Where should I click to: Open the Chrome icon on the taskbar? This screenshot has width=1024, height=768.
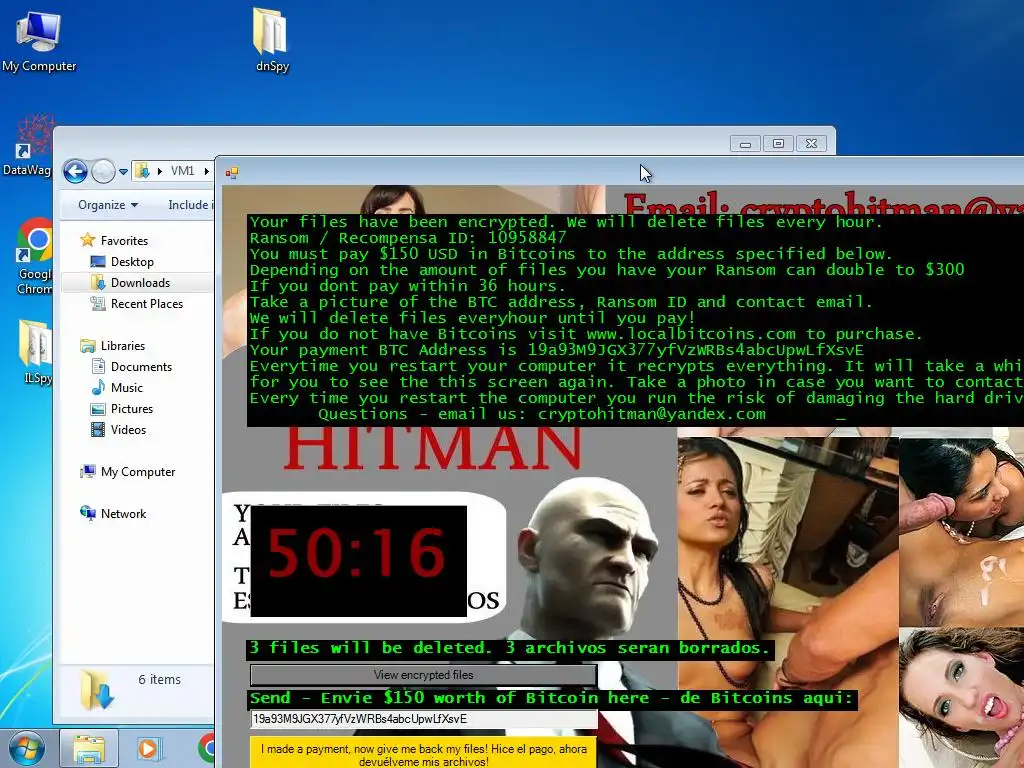206,749
